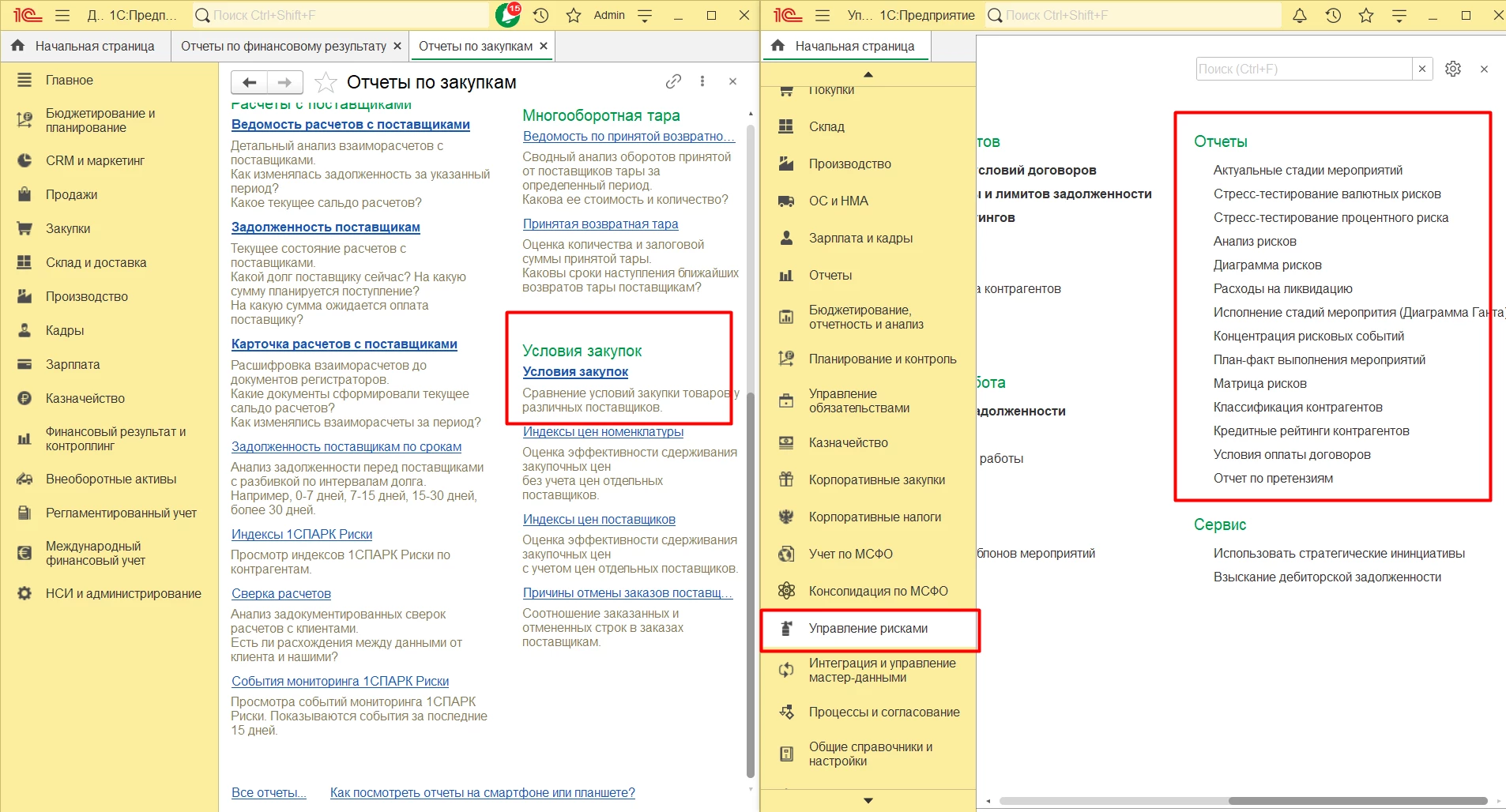1506x812 pixels.
Task: Open the service menu dropdown in right window
Action: pyautogui.click(x=1399, y=15)
